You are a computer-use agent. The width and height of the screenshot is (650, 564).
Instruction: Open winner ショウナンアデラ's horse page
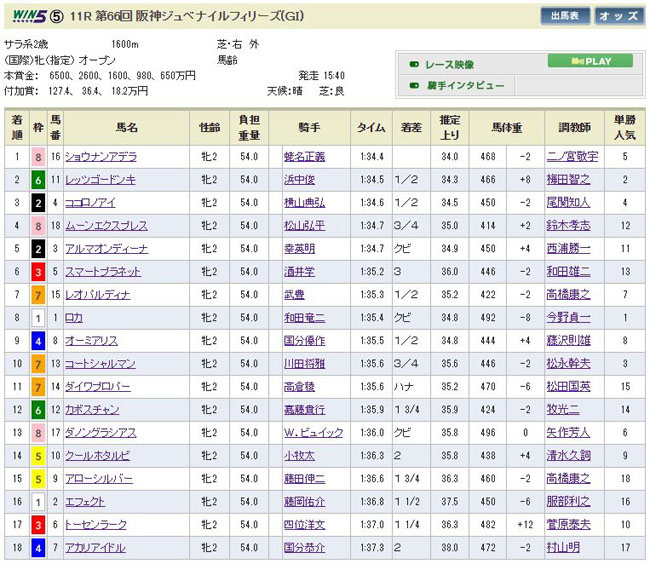tap(101, 157)
